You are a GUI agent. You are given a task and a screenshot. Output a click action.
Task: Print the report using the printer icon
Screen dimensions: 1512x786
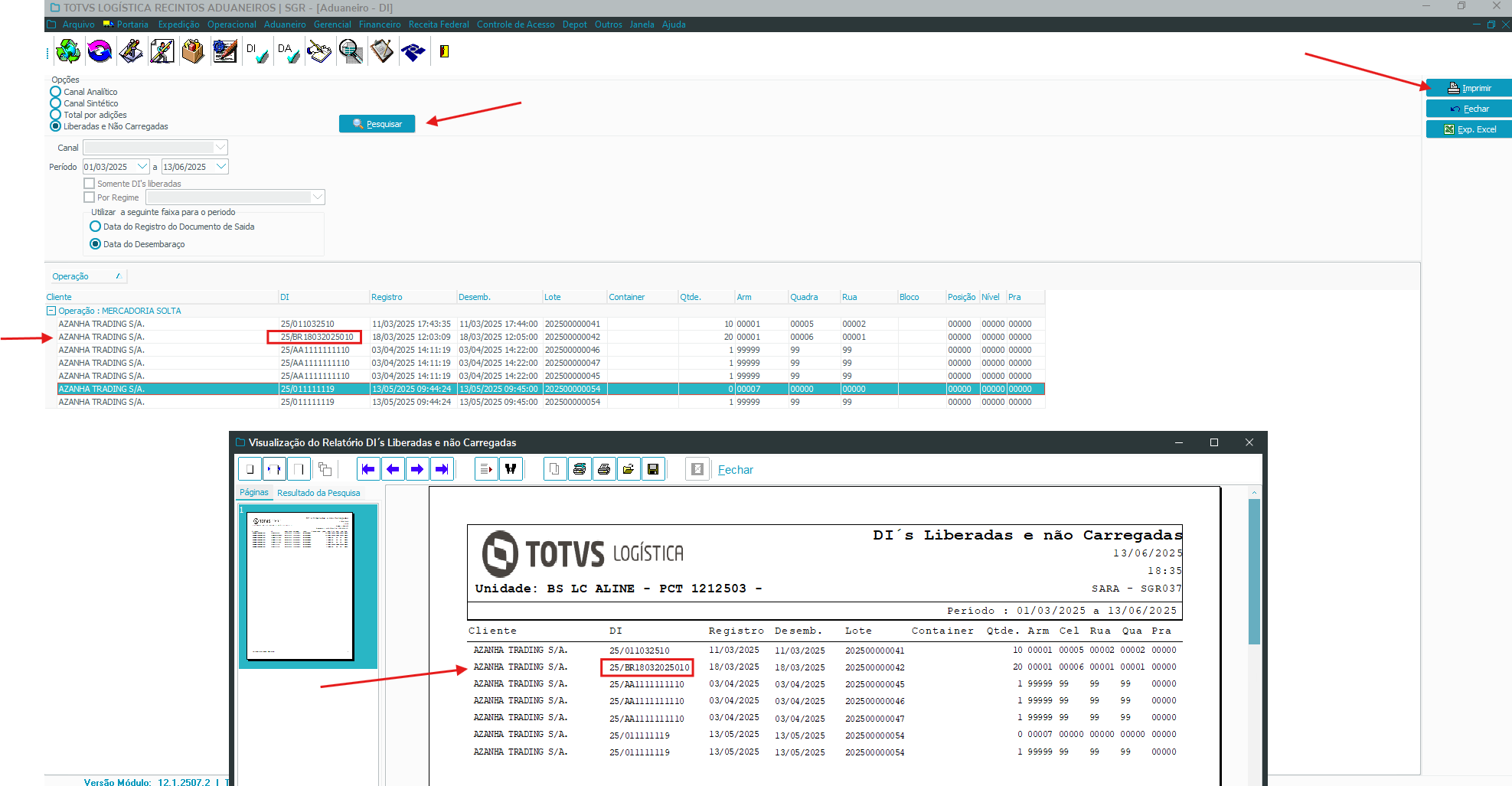click(x=604, y=469)
